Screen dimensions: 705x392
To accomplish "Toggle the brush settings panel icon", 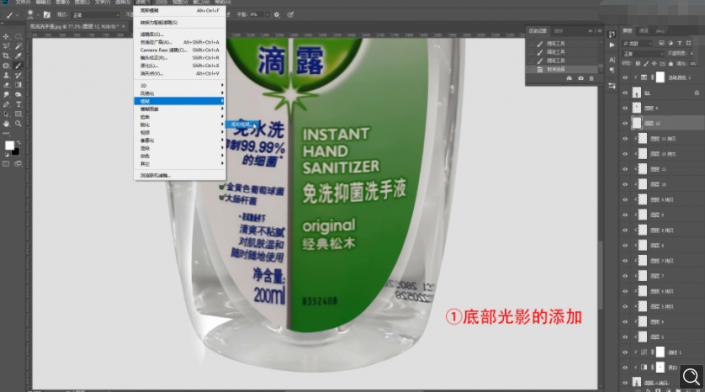I will (47, 15).
